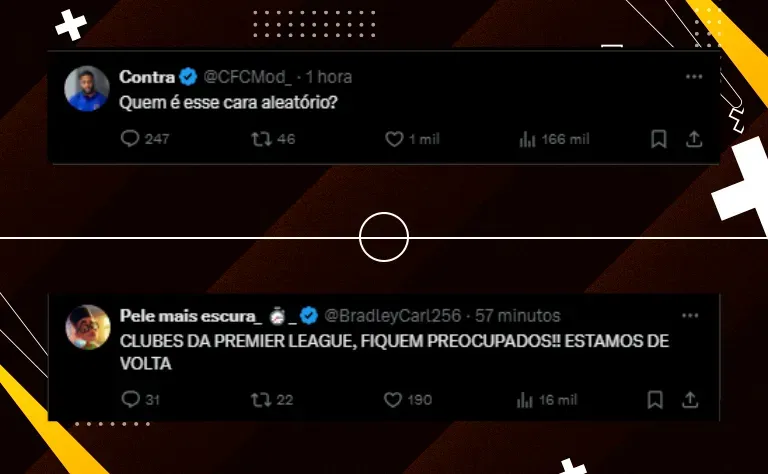Open more options on @BradleyCarl256 tweet
Screen dimensions: 768x474
click(x=690, y=315)
